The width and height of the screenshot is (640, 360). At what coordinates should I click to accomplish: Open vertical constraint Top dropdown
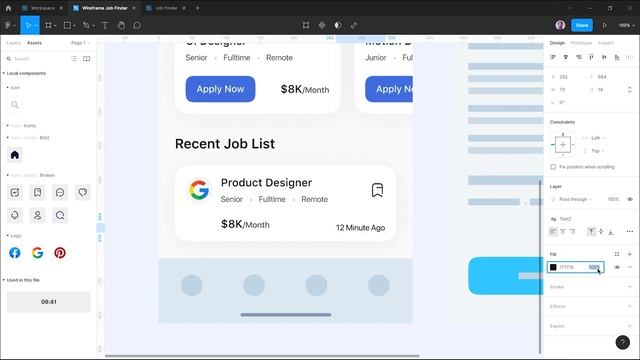598,151
